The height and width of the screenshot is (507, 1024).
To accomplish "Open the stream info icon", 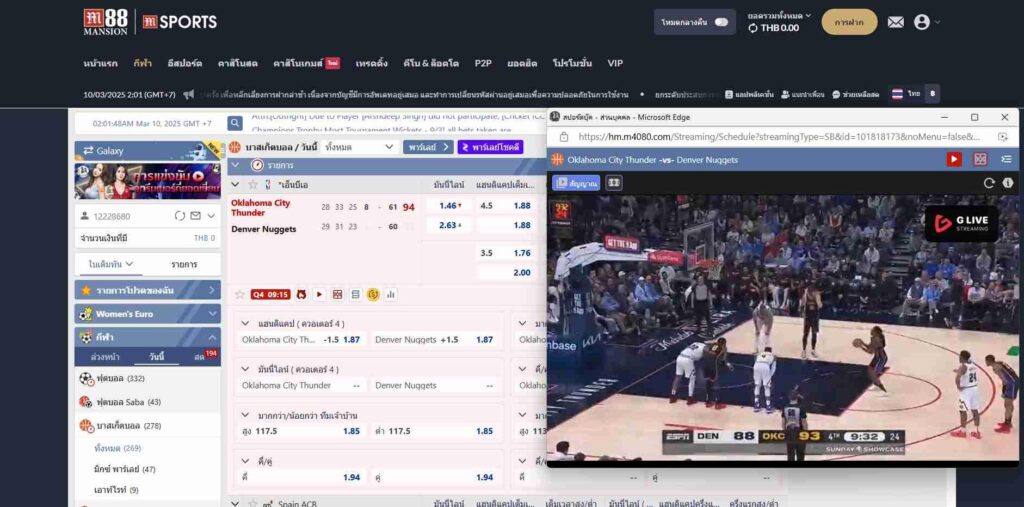I will click(x=1007, y=183).
